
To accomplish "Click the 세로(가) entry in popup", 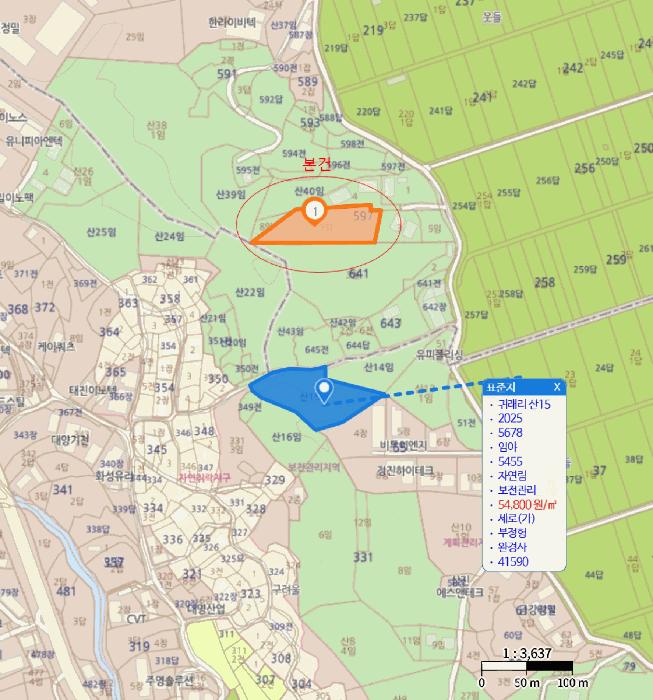I will click(515, 519).
